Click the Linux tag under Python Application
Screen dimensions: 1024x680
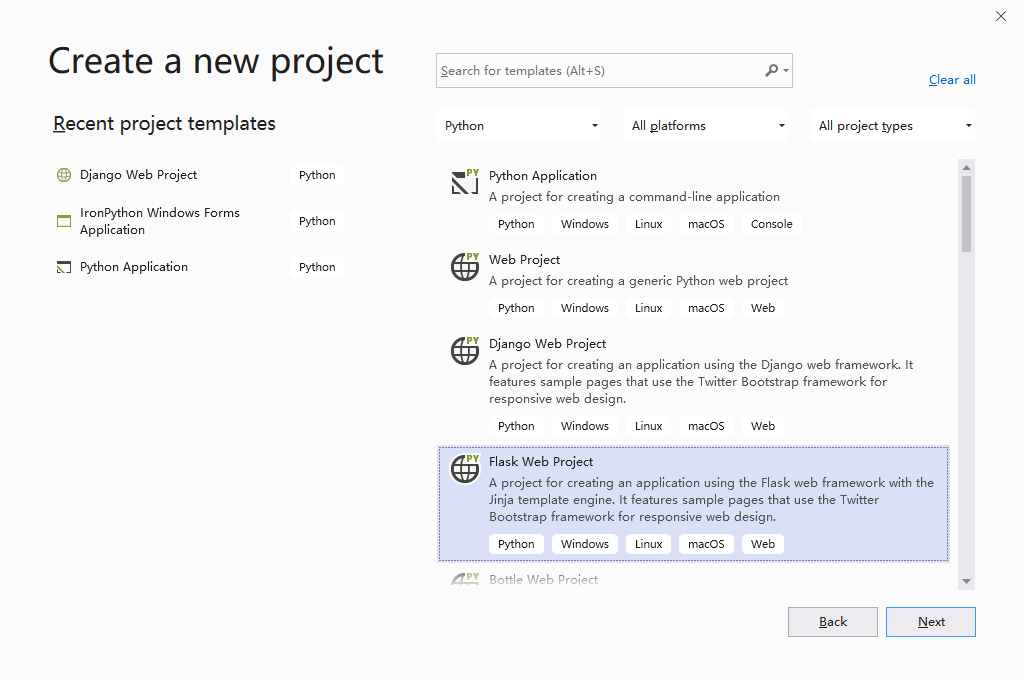click(x=648, y=224)
